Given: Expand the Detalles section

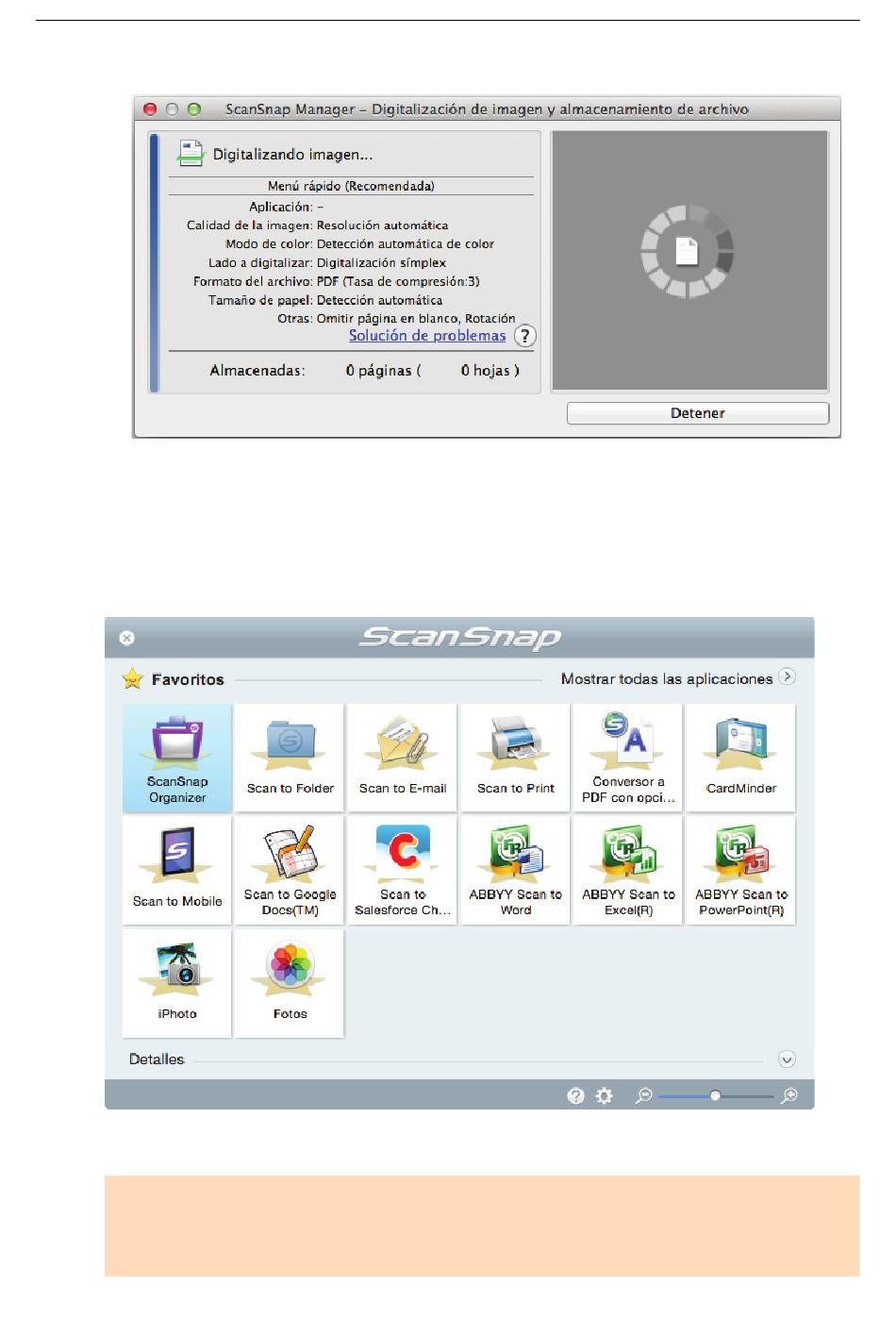Looking at the screenshot, I should coord(787,1059).
